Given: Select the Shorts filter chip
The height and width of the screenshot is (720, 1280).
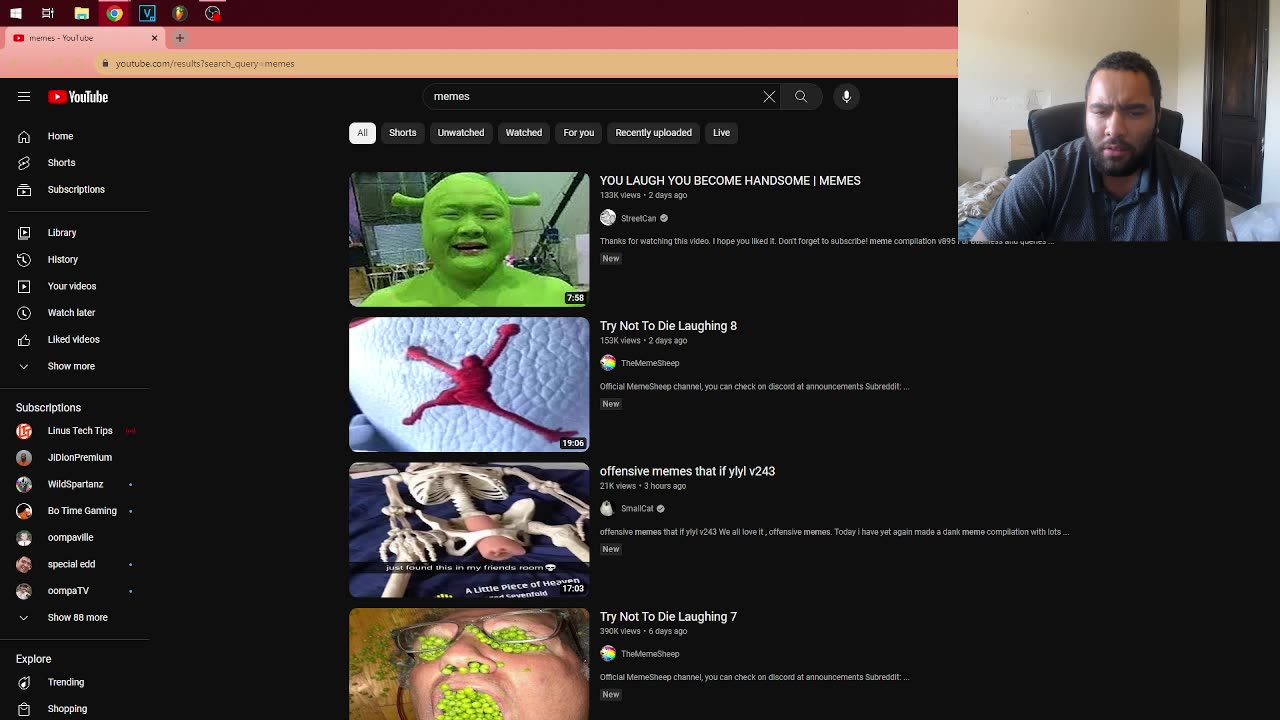Looking at the screenshot, I should (x=403, y=133).
